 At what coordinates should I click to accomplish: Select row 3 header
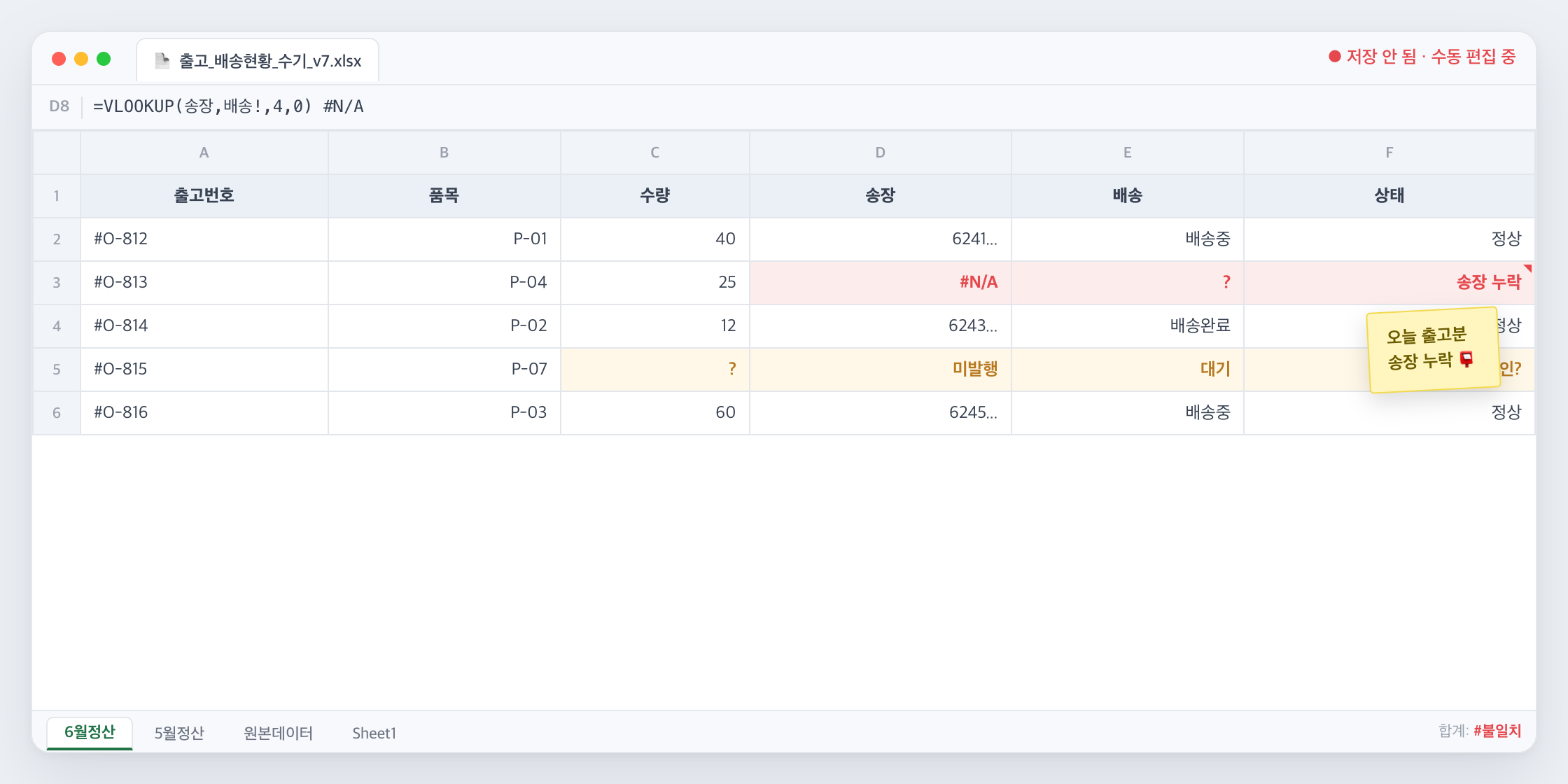(x=57, y=283)
